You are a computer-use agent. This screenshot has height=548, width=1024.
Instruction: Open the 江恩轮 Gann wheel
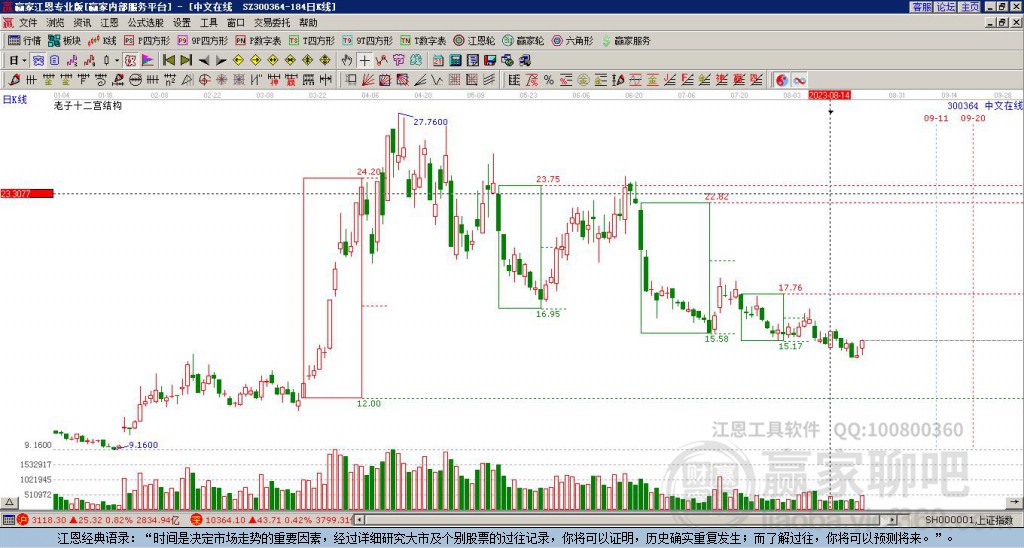pyautogui.click(x=475, y=40)
